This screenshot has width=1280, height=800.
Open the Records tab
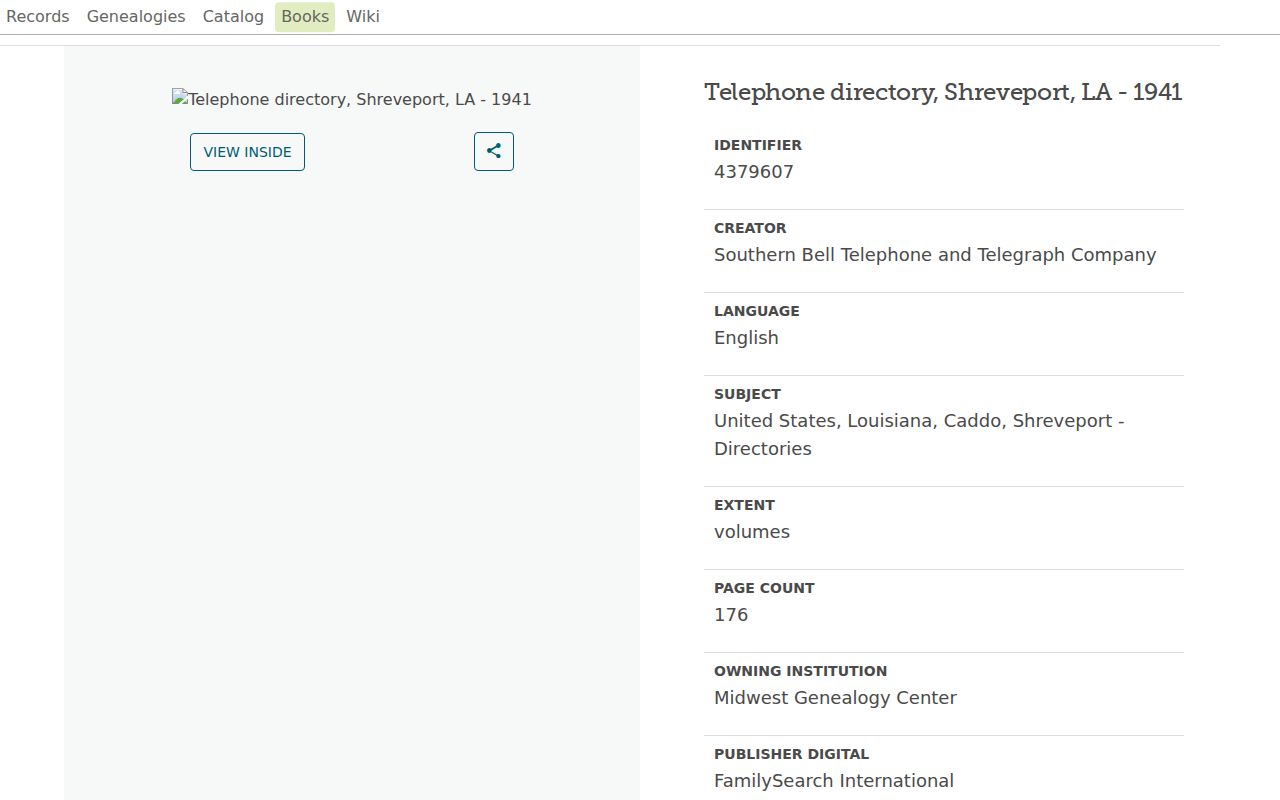coord(38,16)
